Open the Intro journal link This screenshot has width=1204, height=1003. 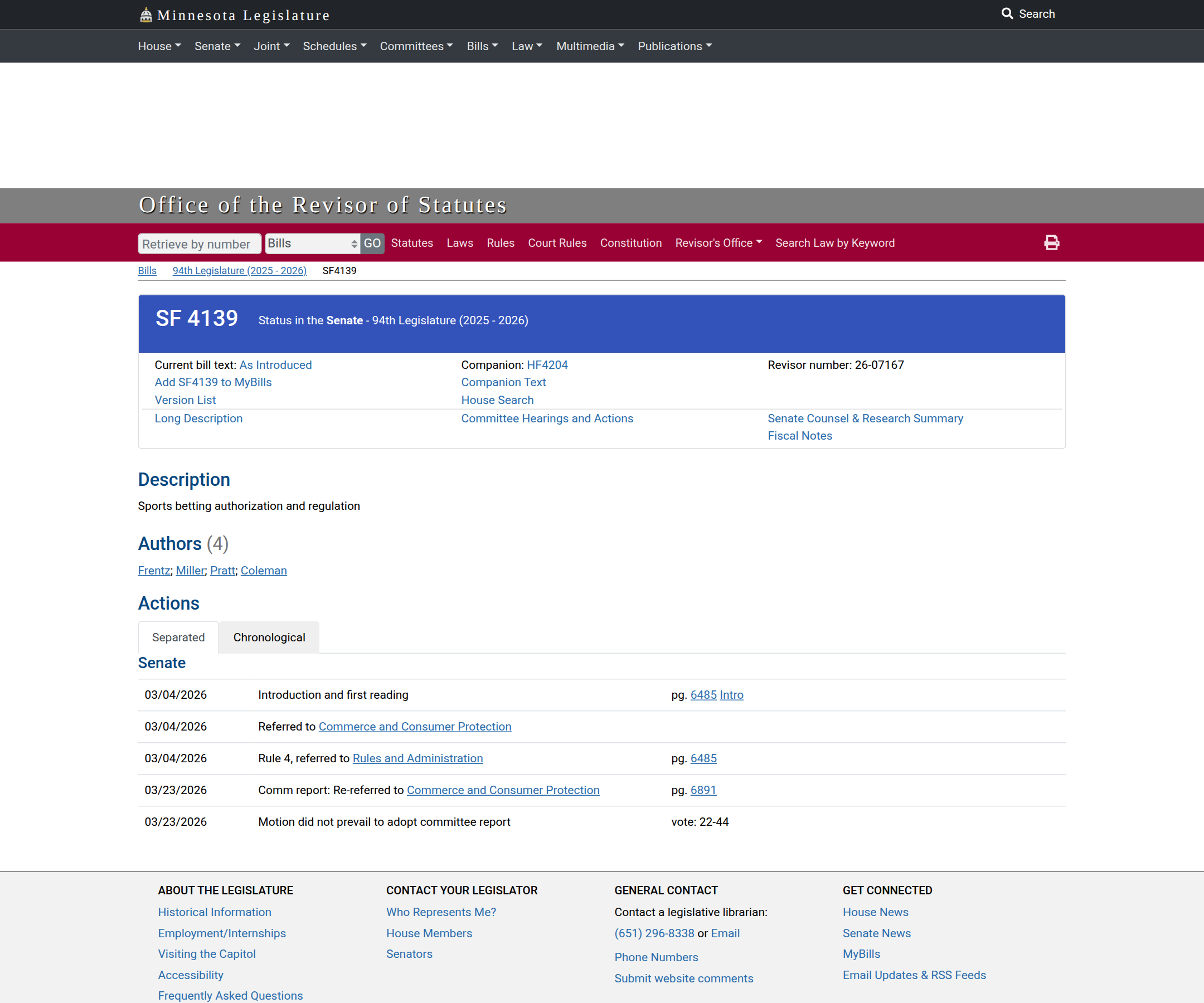point(731,694)
